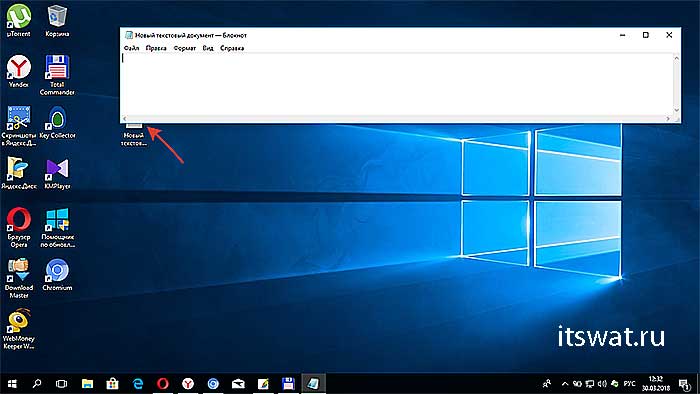Select the Download Master desktop icon
Image resolution: width=700 pixels, height=394 pixels.
pyautogui.click(x=19, y=278)
